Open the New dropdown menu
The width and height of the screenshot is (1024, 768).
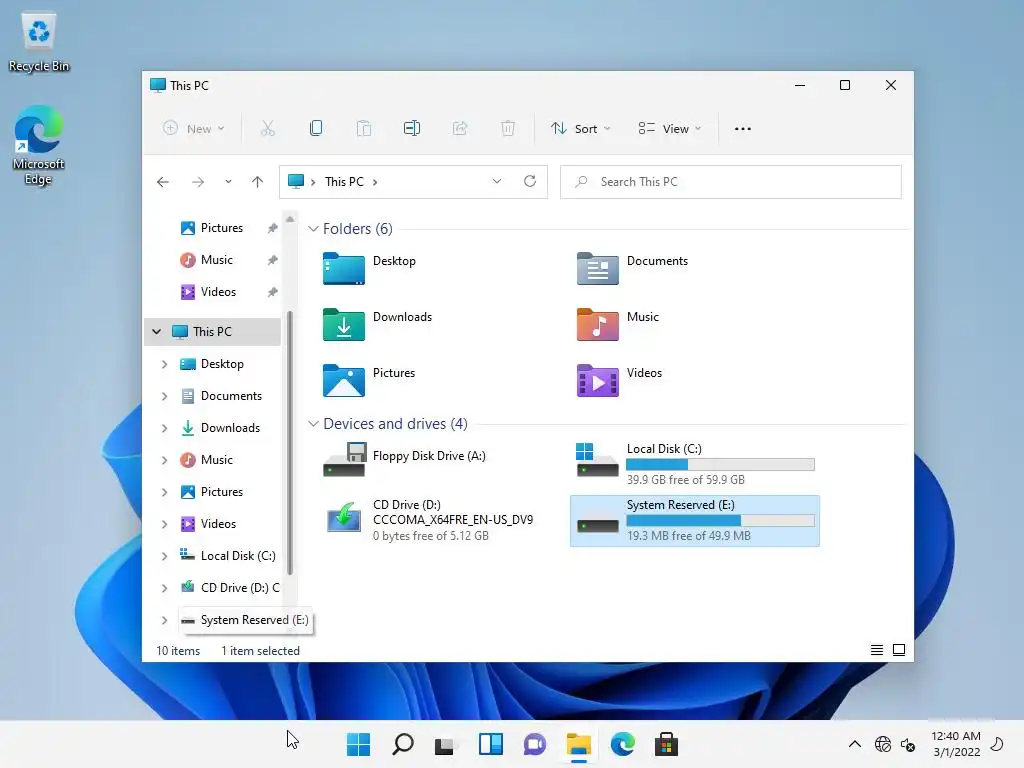194,129
